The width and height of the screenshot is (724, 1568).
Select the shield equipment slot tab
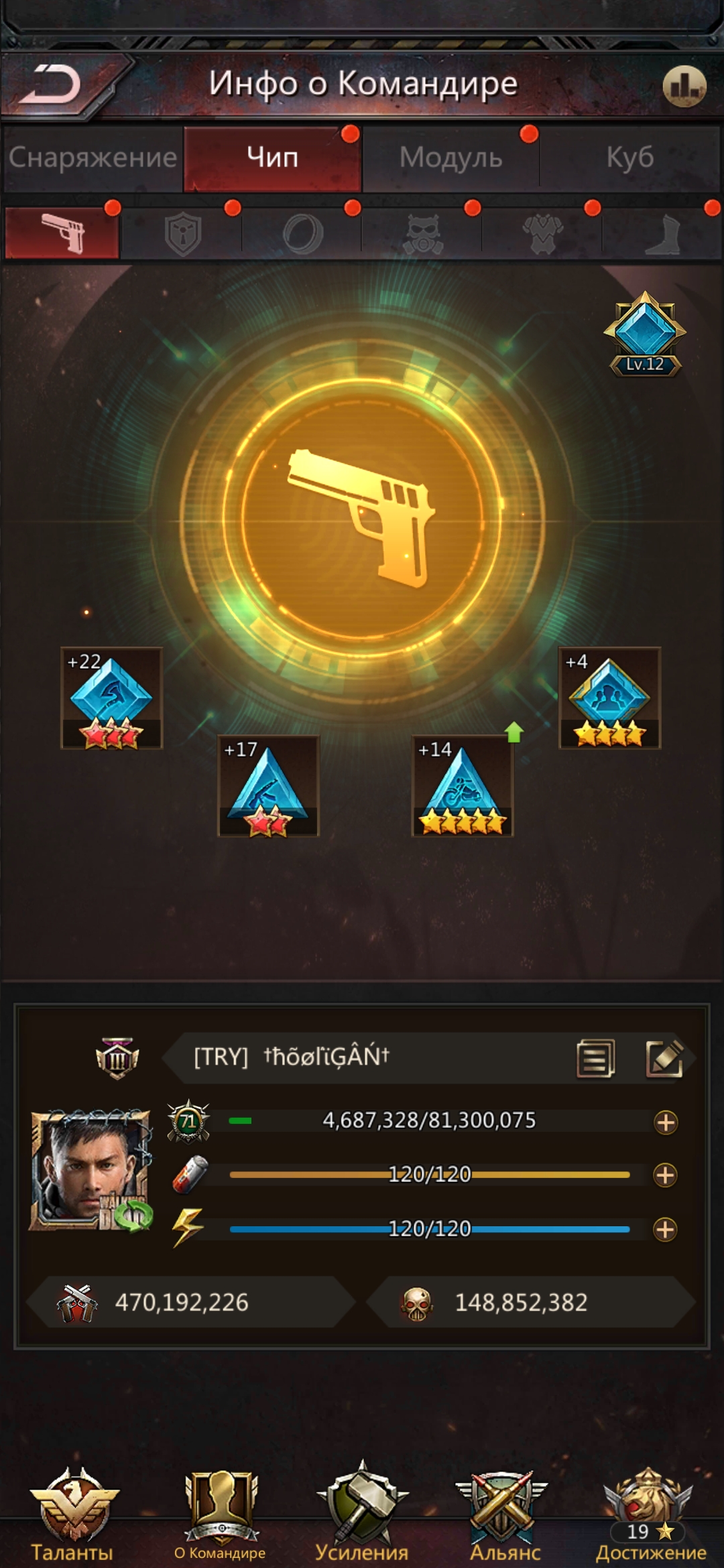pyautogui.click(x=182, y=234)
